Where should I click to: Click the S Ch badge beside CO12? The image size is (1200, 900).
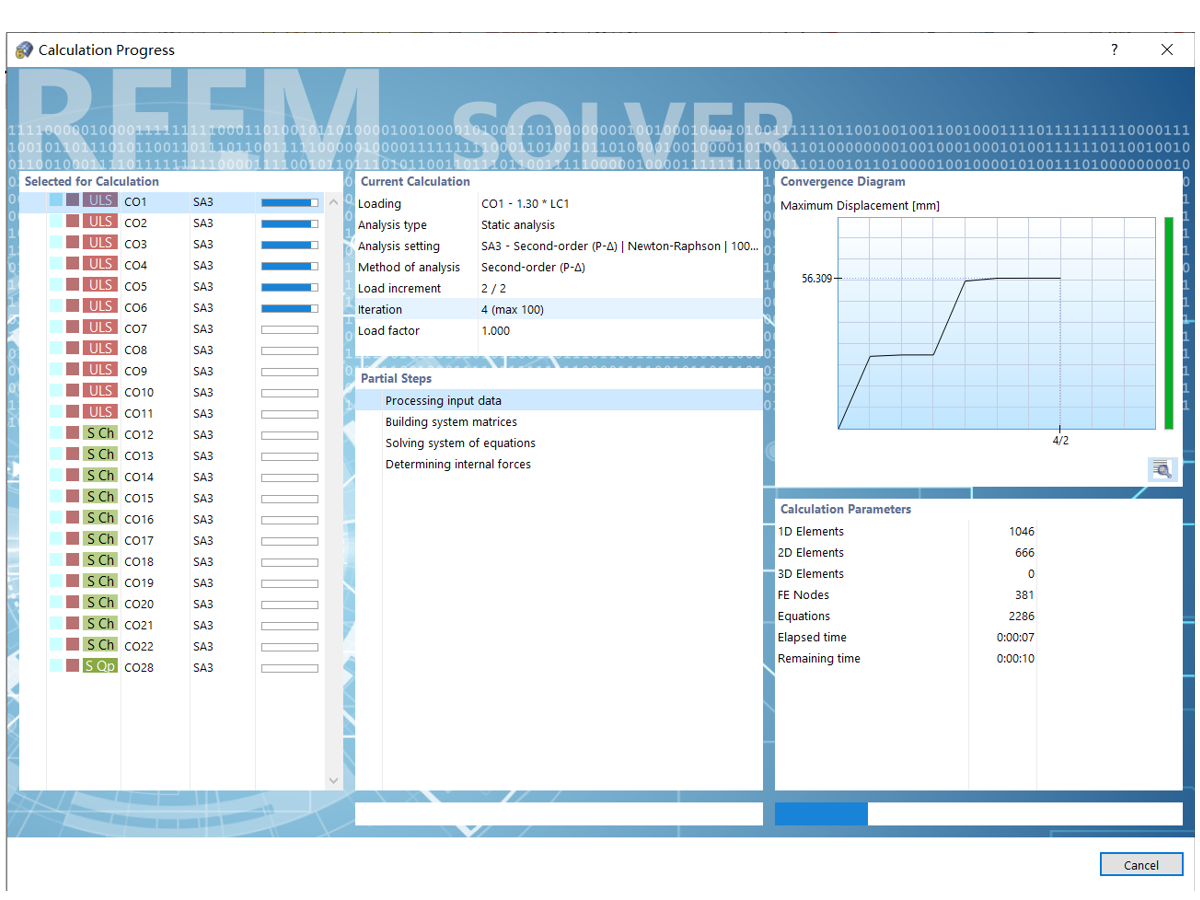tap(100, 434)
